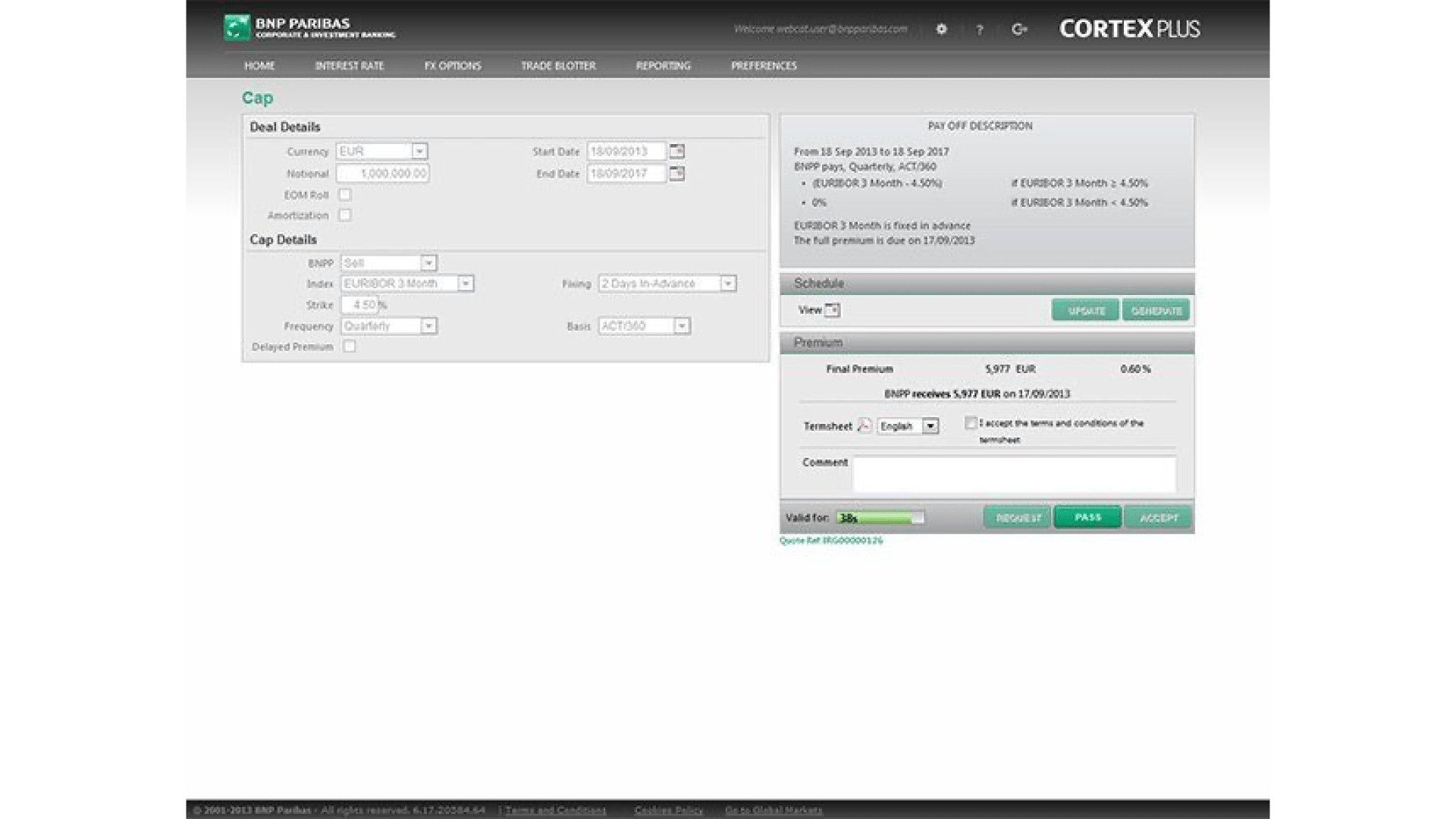Image resolution: width=1456 pixels, height=819 pixels.
Task: Open the FX Options menu
Action: [x=453, y=66]
